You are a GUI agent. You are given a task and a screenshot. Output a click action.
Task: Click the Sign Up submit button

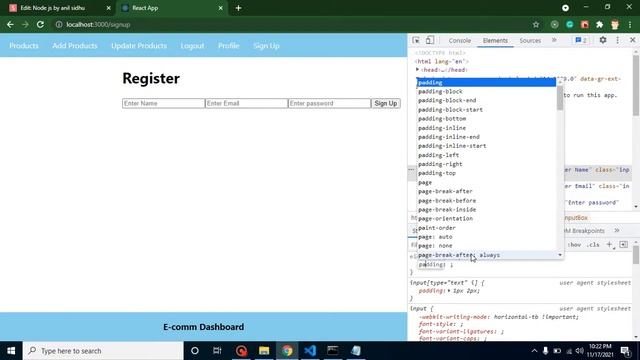click(x=385, y=103)
